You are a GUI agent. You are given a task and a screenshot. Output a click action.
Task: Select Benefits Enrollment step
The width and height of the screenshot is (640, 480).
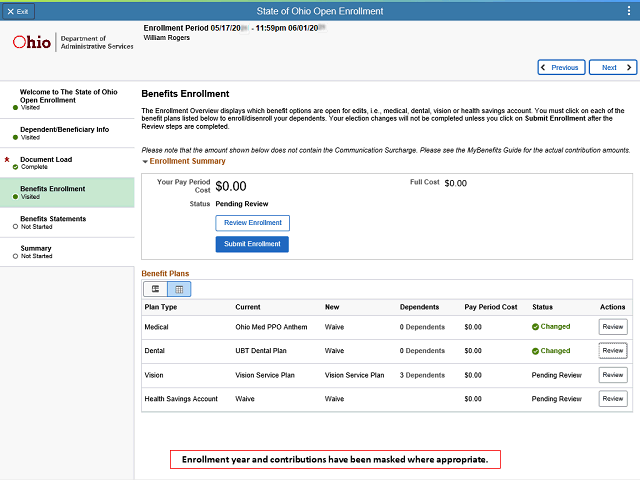click(x=67, y=193)
